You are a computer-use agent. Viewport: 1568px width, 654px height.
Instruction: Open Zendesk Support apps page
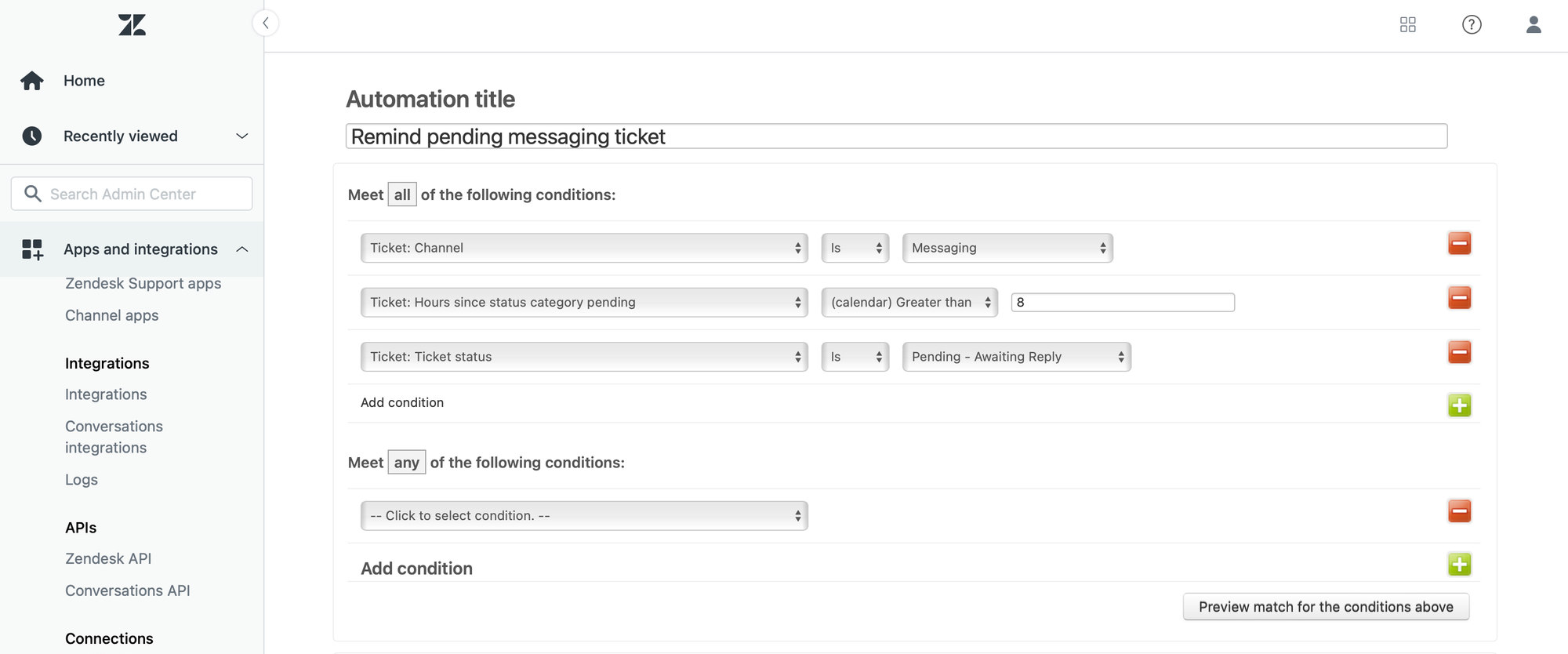pos(143,284)
